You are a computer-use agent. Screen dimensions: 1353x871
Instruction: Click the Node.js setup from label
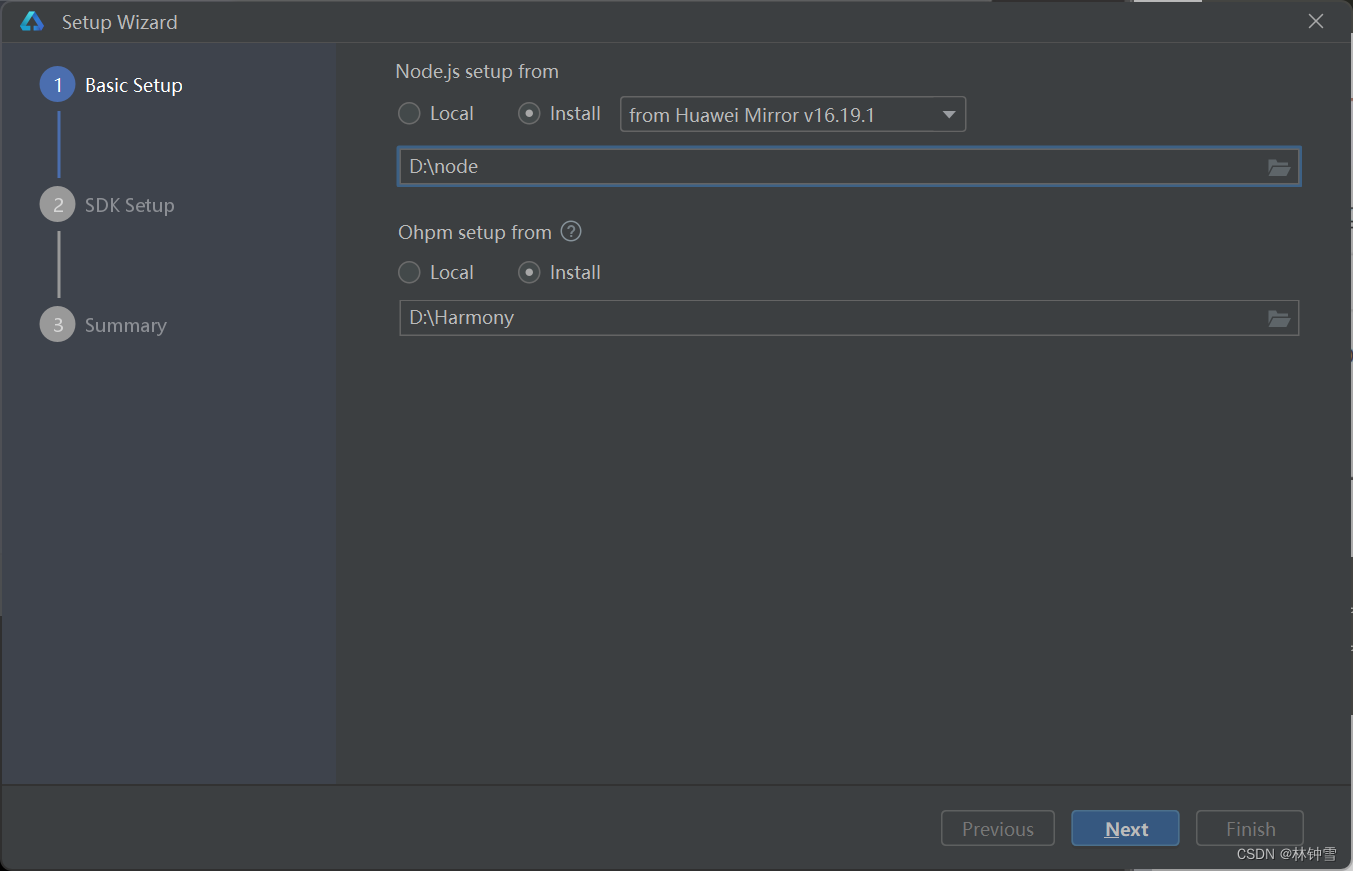(477, 72)
